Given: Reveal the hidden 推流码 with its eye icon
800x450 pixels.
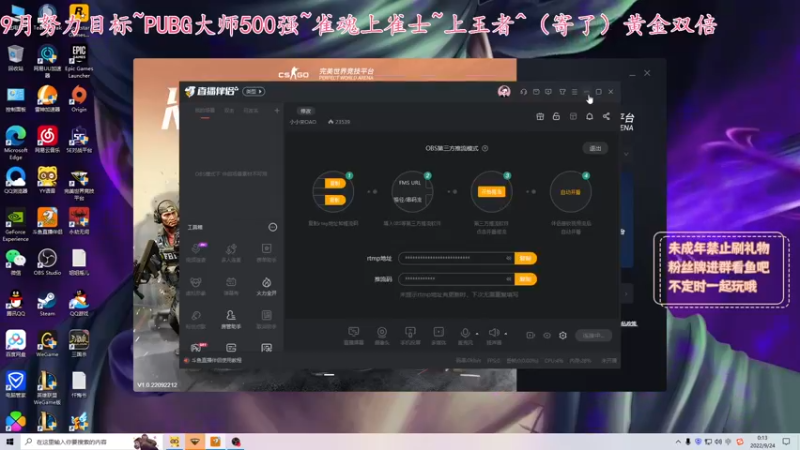Looking at the screenshot, I should [508, 279].
